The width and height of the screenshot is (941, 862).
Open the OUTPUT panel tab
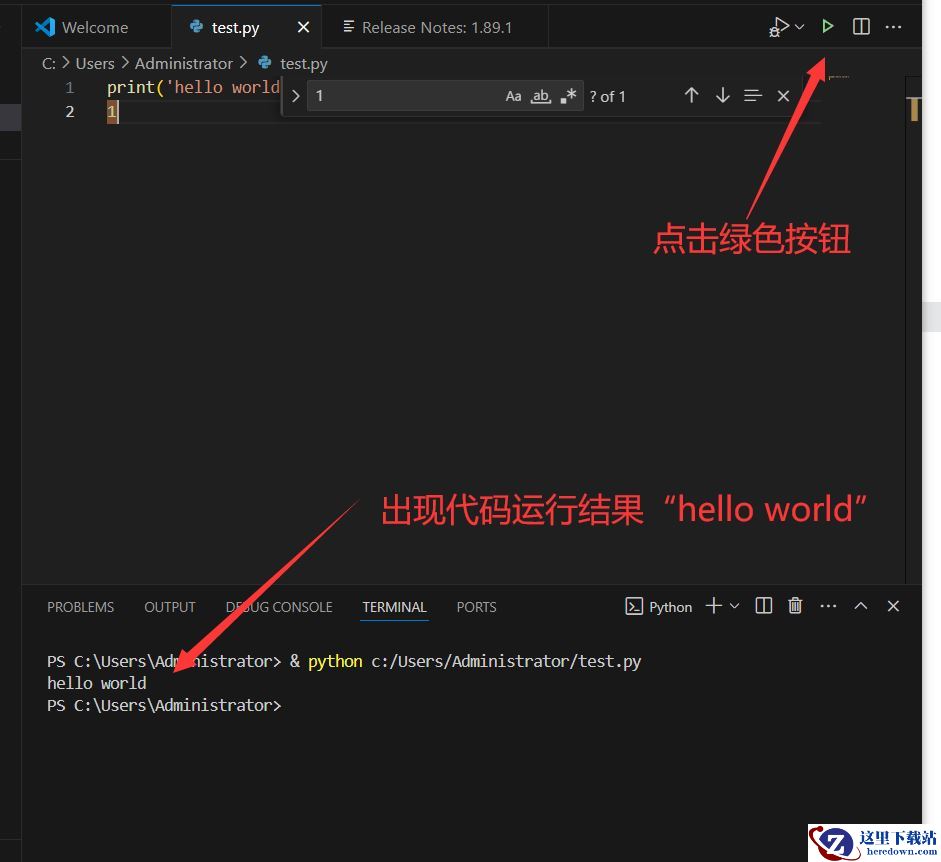(x=170, y=607)
